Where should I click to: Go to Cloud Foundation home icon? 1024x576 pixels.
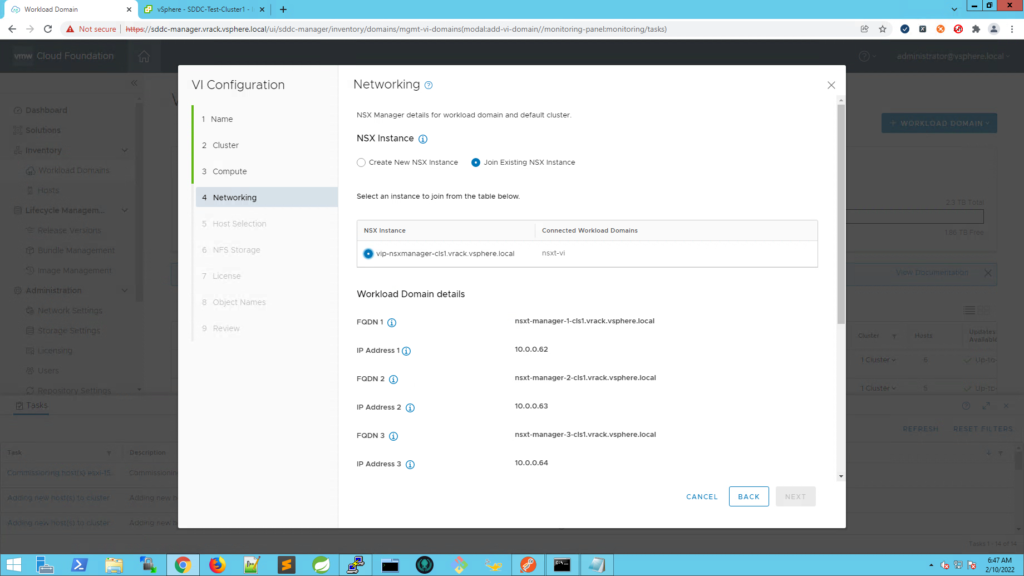(x=144, y=56)
